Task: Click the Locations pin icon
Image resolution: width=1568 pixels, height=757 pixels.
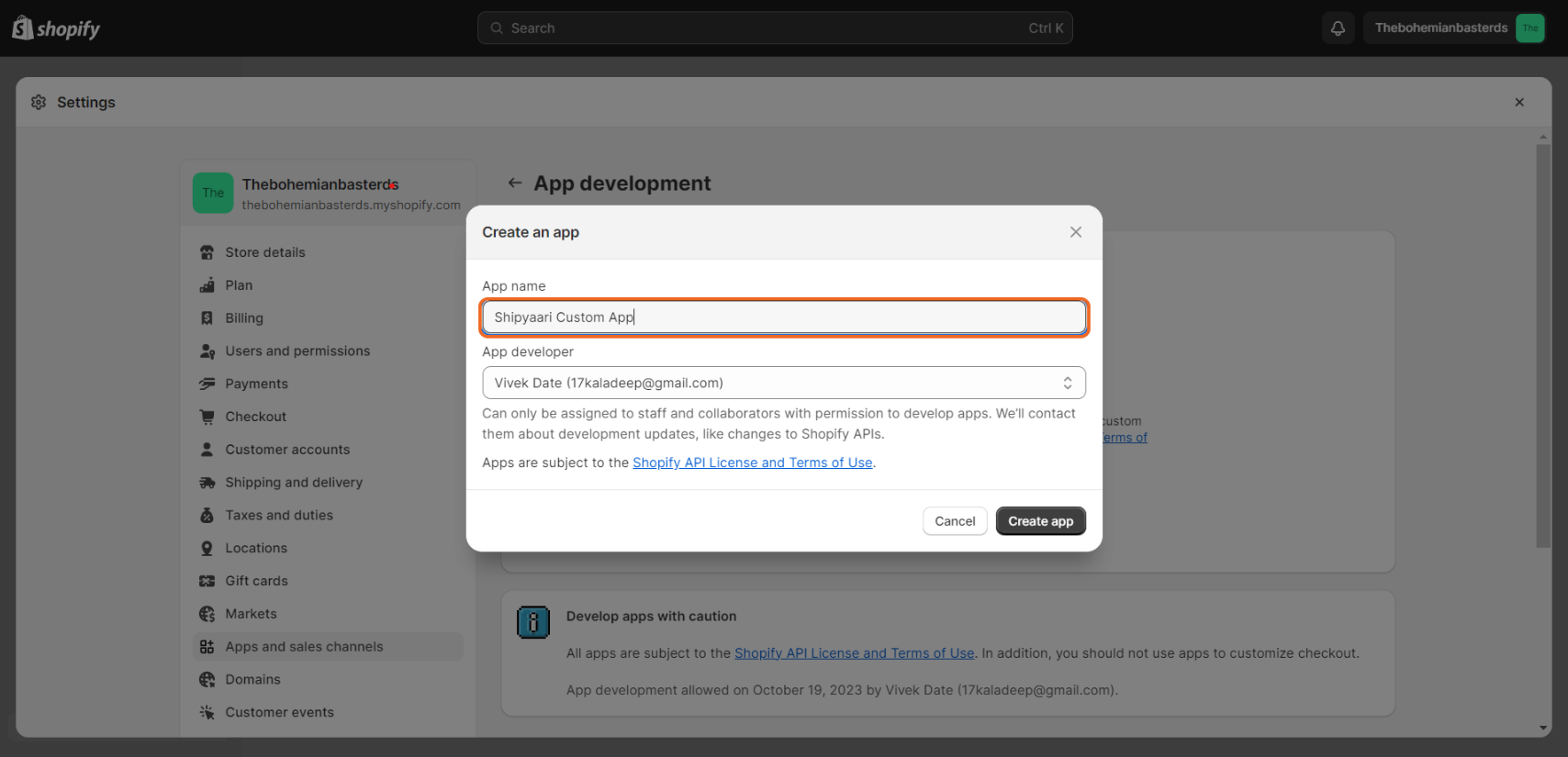Action: point(207,548)
